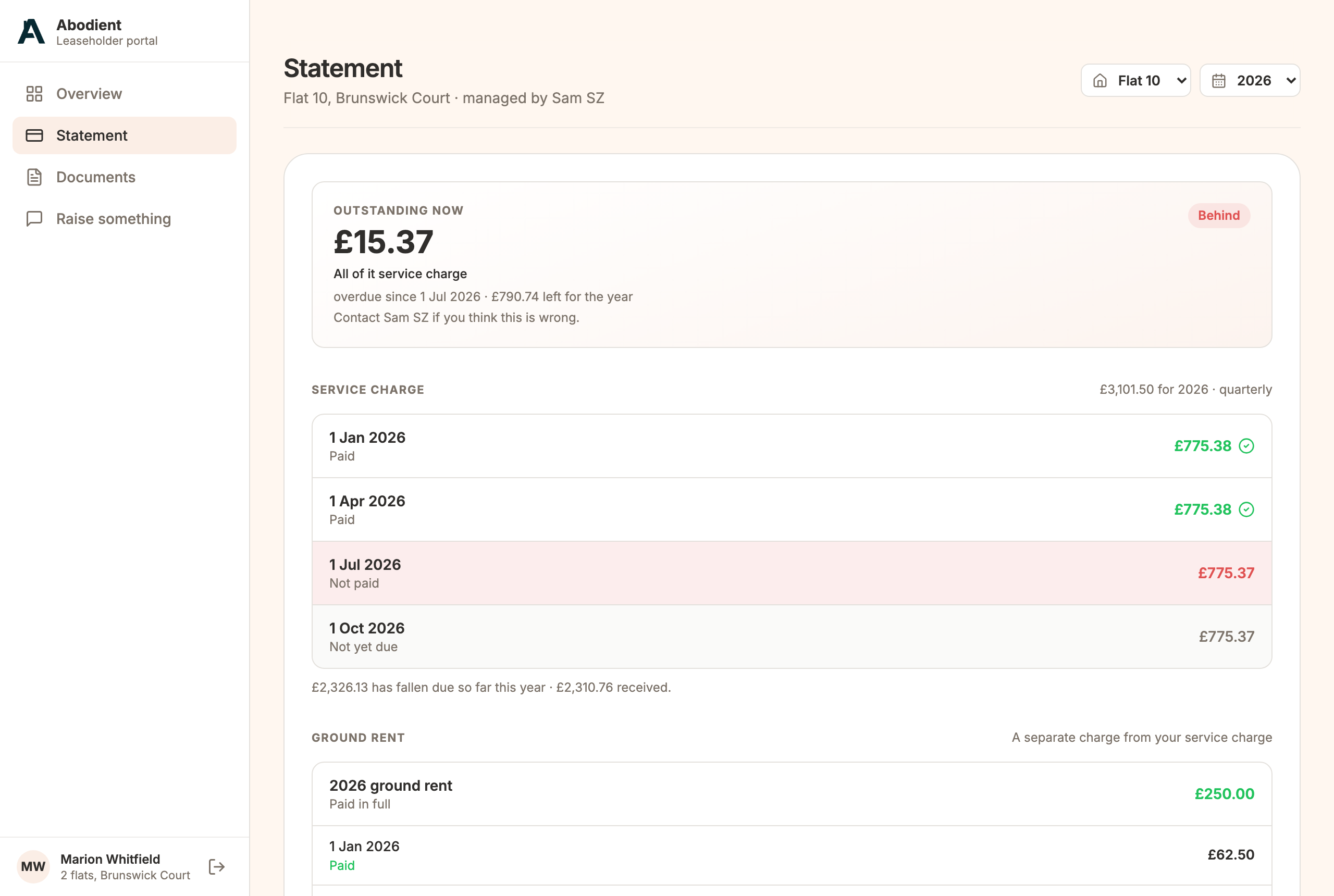Open the Flat 10 dropdown
The image size is (1334, 896).
point(1135,81)
